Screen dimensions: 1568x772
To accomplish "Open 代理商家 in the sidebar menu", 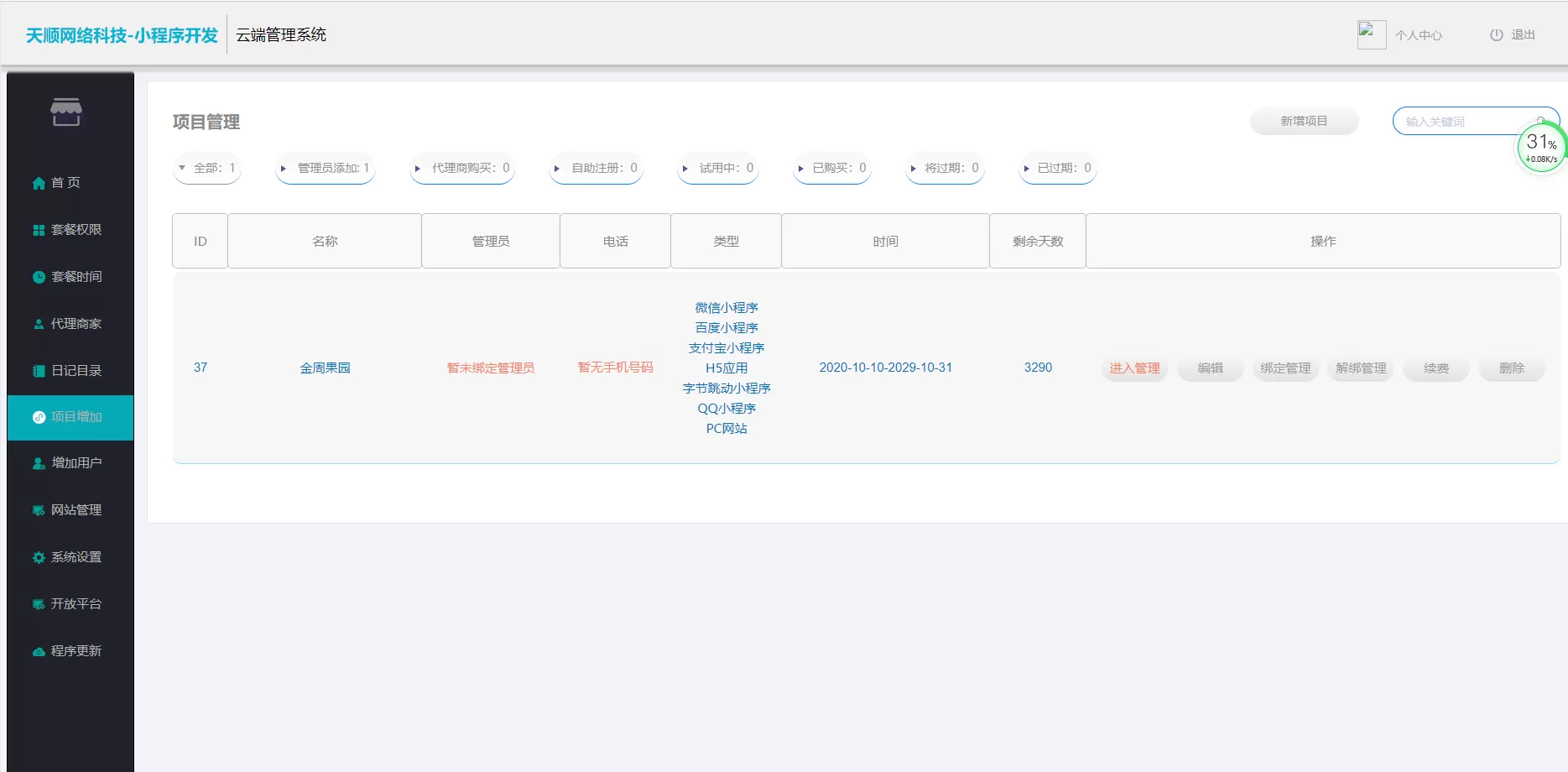I will (x=76, y=324).
